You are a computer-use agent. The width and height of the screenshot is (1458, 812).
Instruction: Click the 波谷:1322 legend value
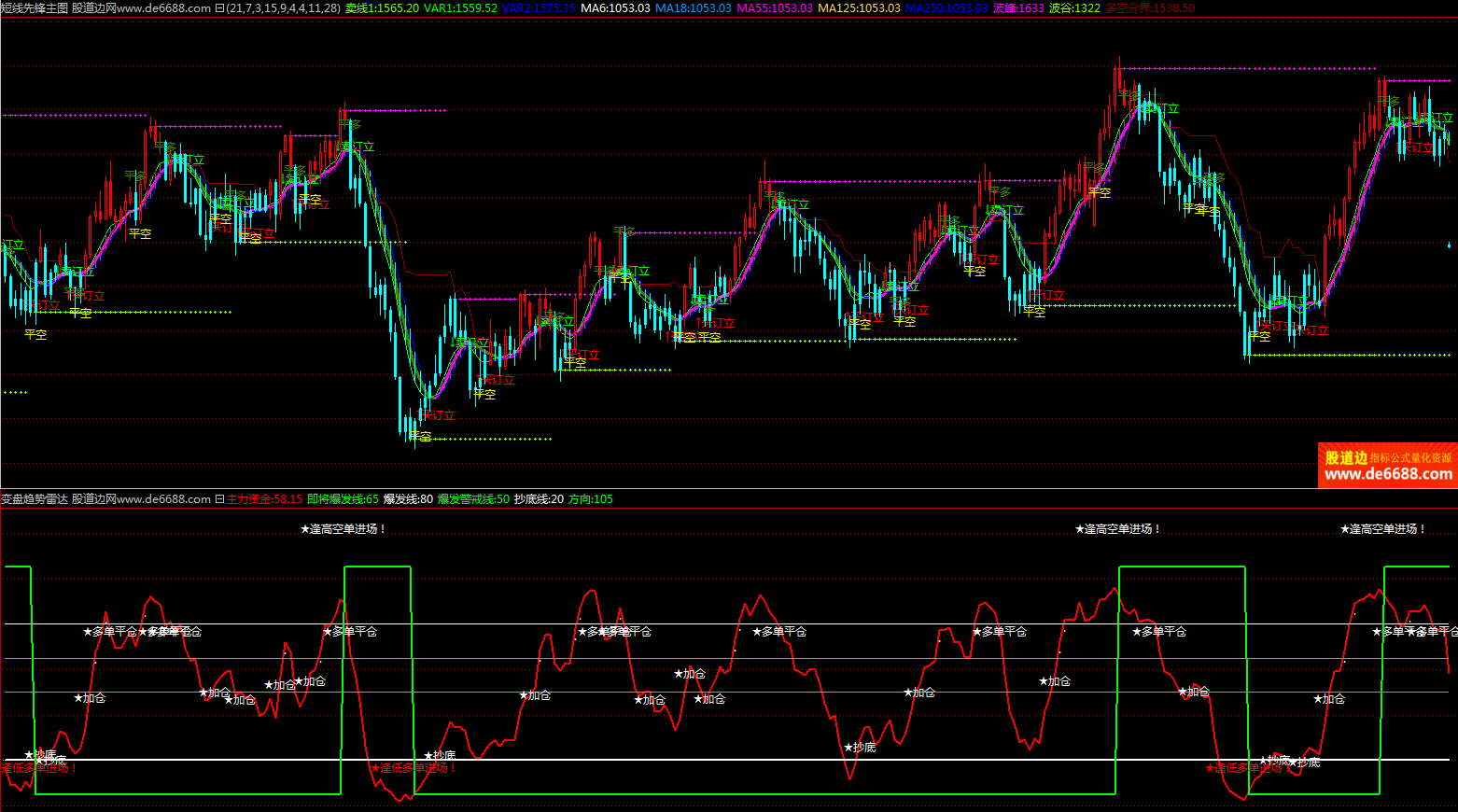coord(1074,8)
